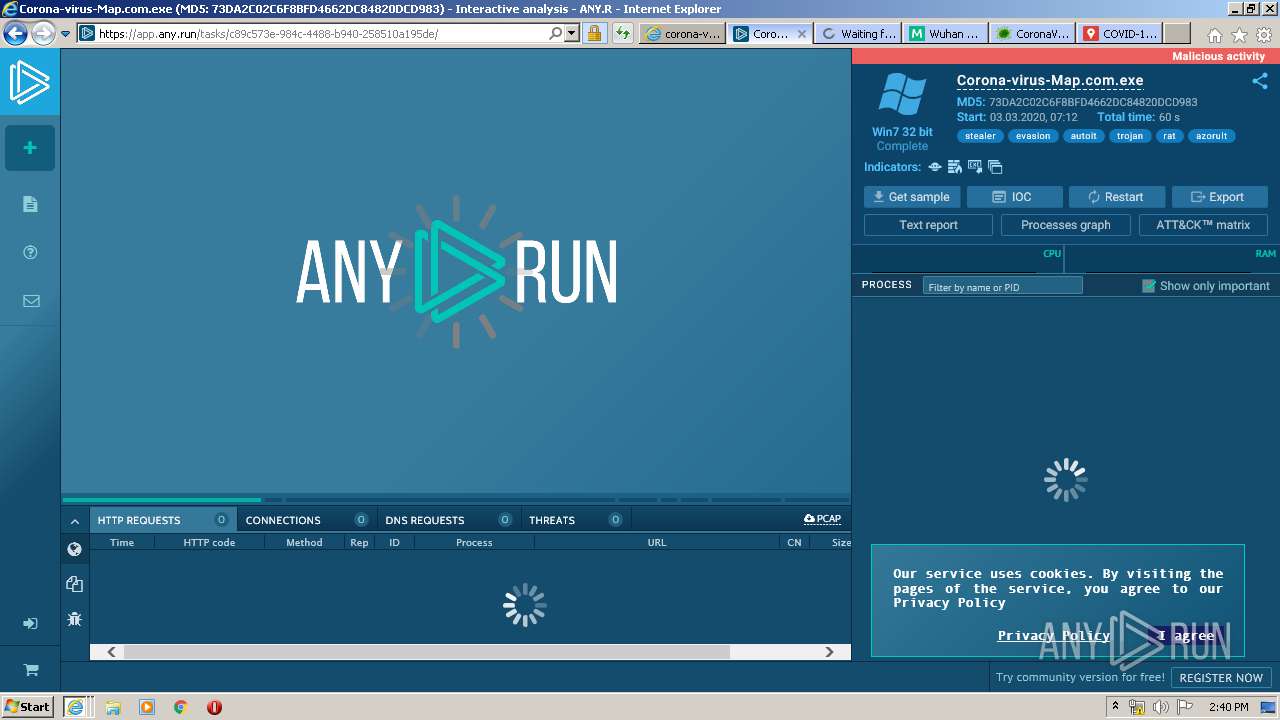
Task: Click the Restart button
Action: point(1116,197)
